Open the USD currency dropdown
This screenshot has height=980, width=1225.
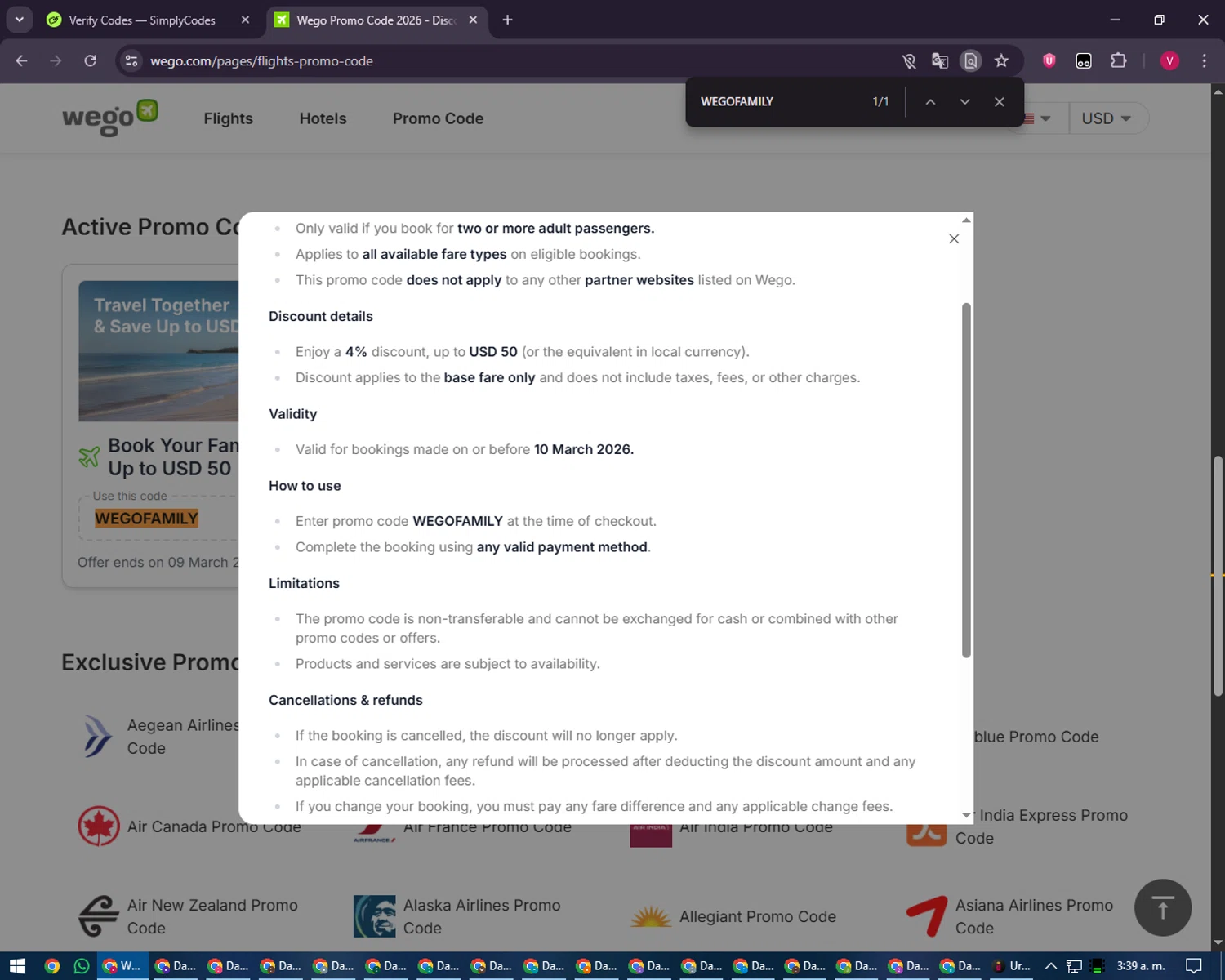[x=1106, y=118]
